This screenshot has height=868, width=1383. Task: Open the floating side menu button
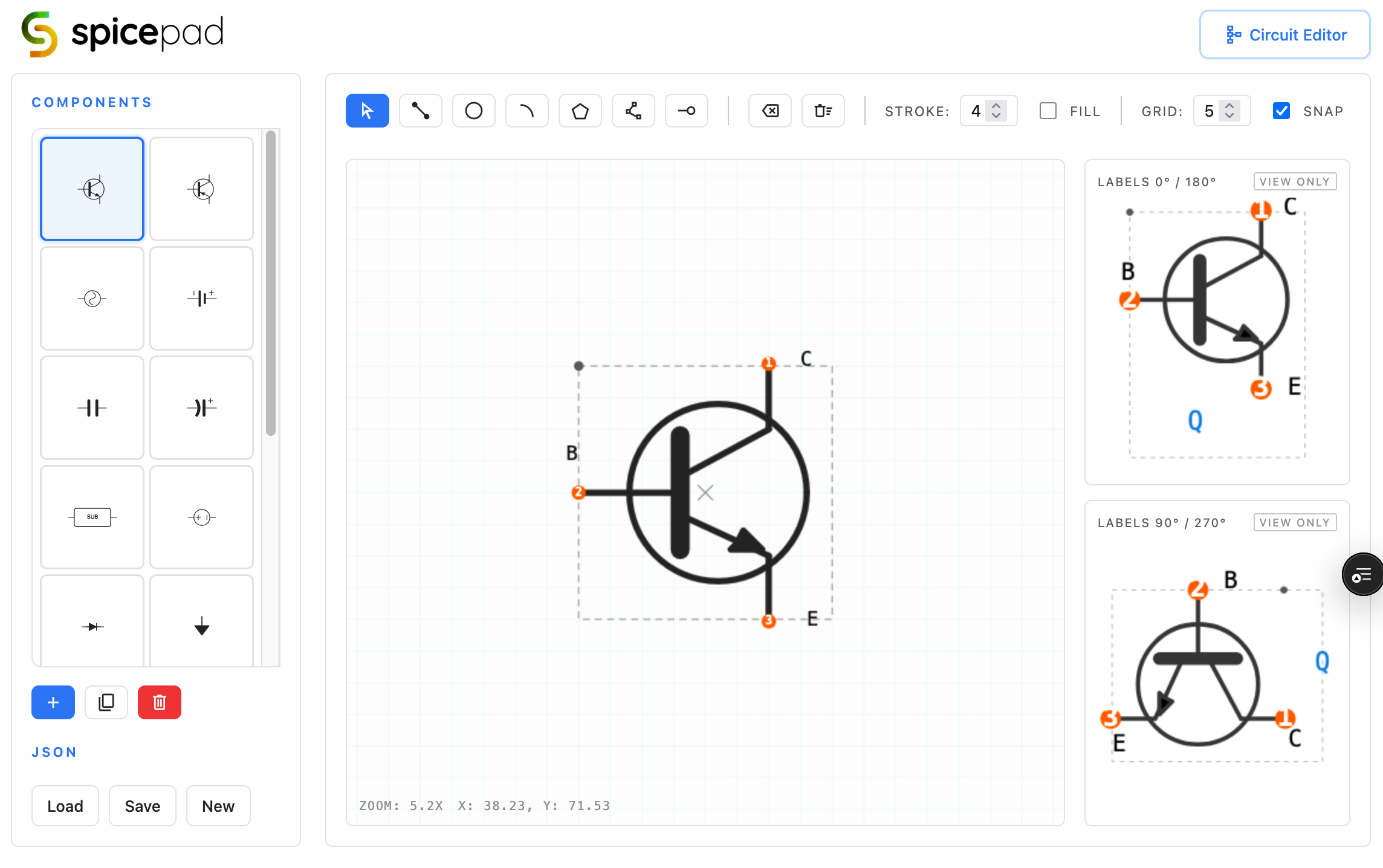1362,574
